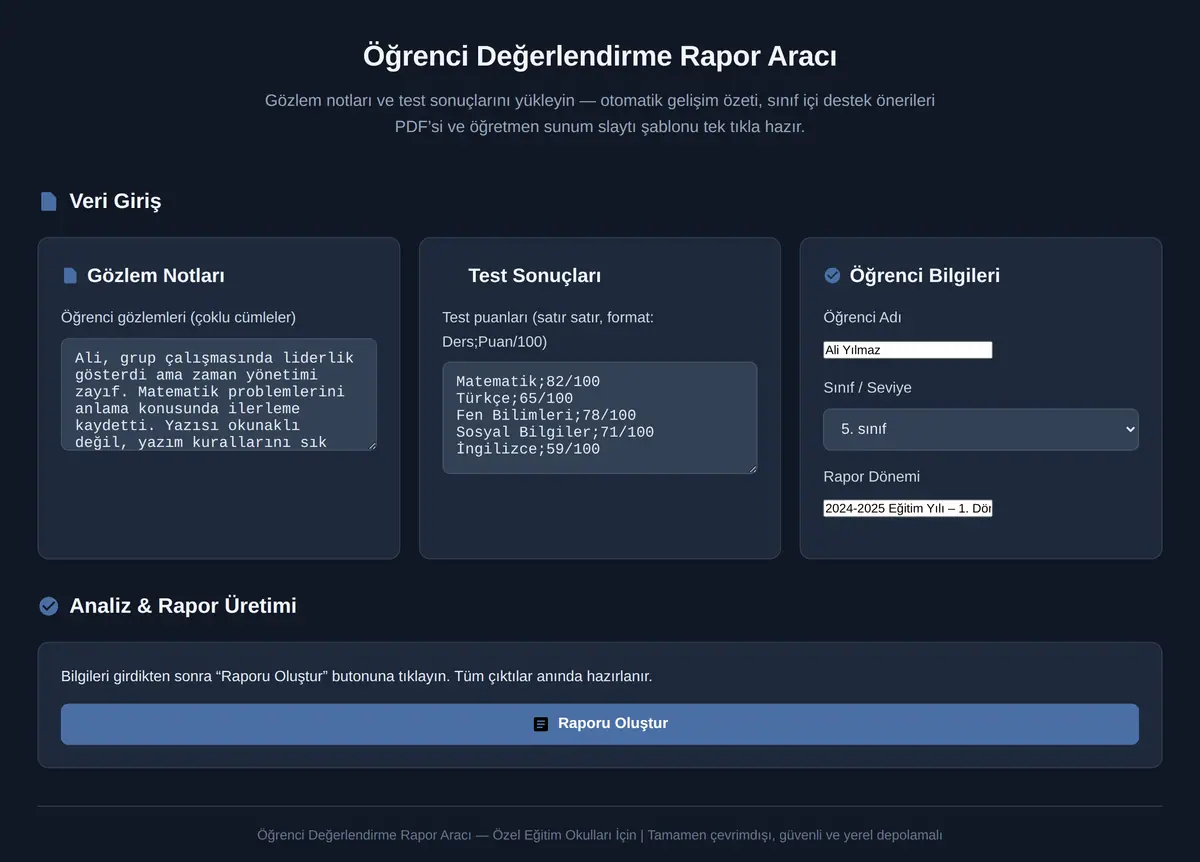Click the footer text mentioning Özel Eğitim Okulları
The width and height of the screenshot is (1200, 862).
(x=600, y=835)
